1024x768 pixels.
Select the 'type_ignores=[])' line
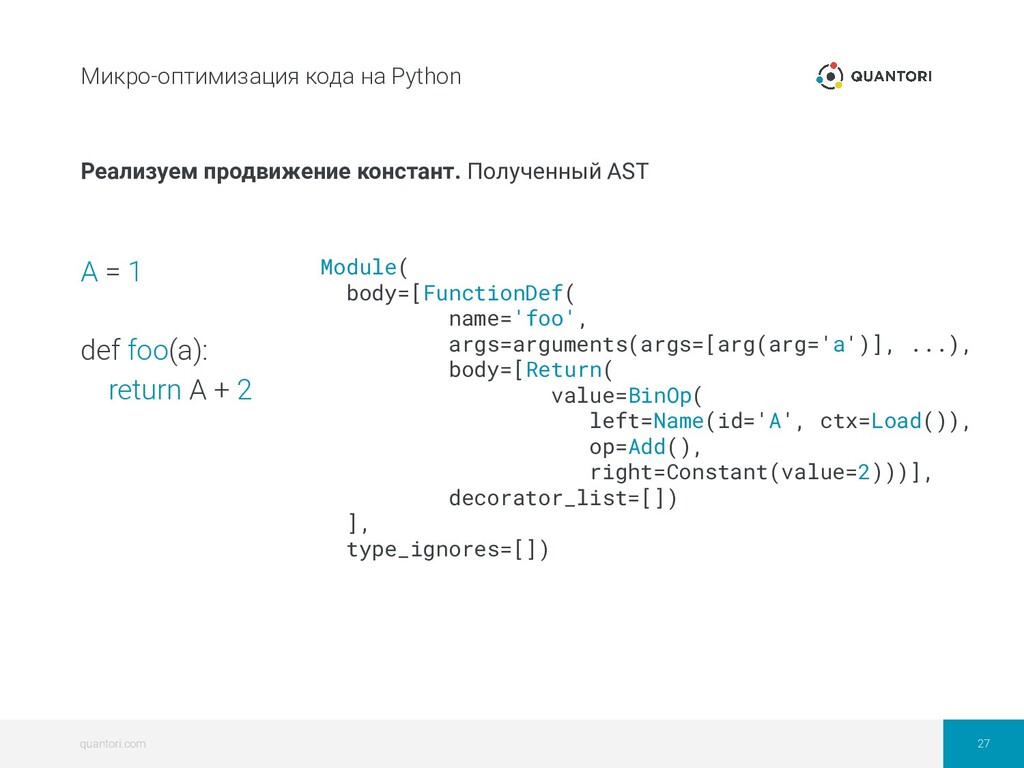(447, 549)
